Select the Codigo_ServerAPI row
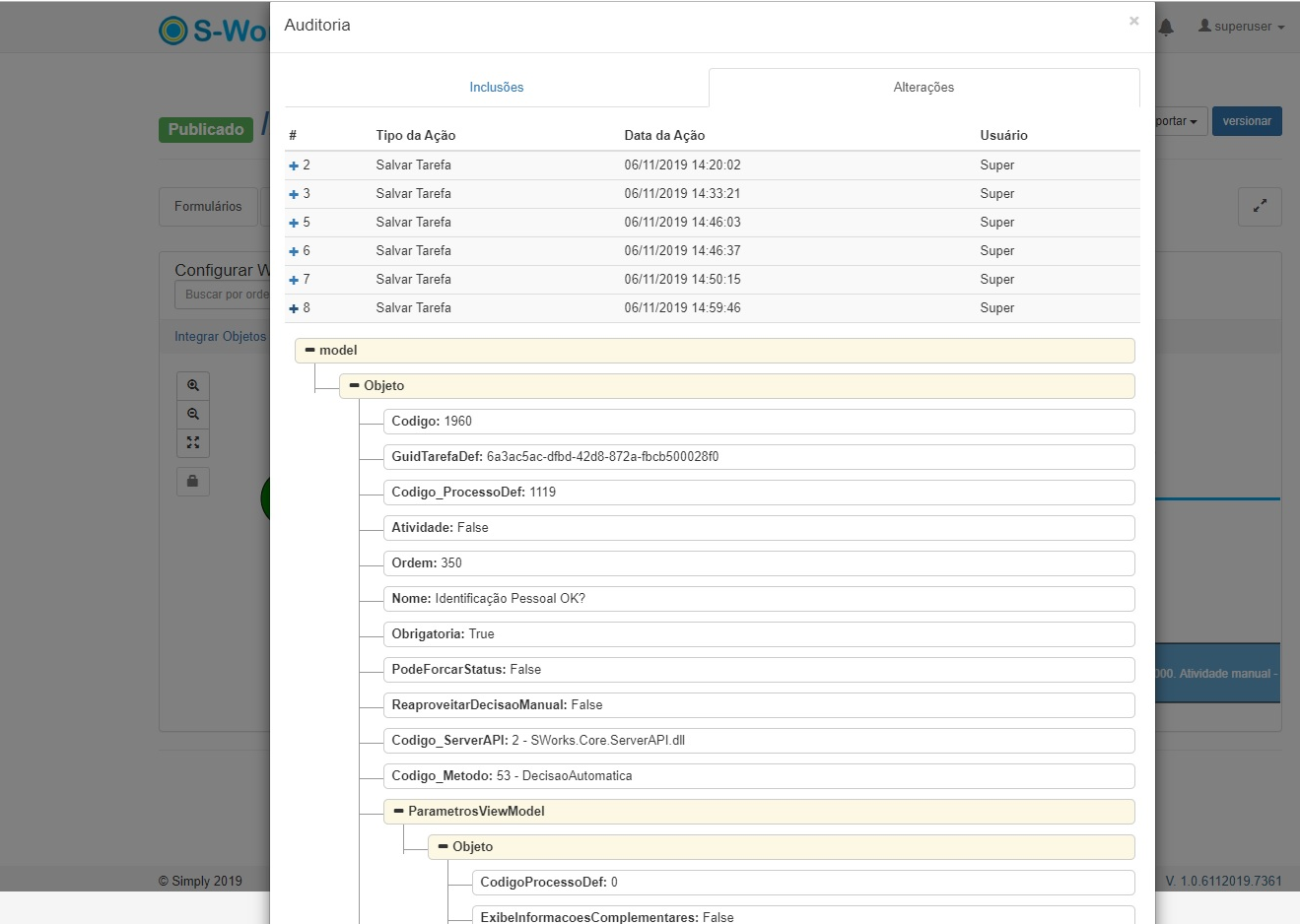Image resolution: width=1300 pixels, height=924 pixels. 759,741
